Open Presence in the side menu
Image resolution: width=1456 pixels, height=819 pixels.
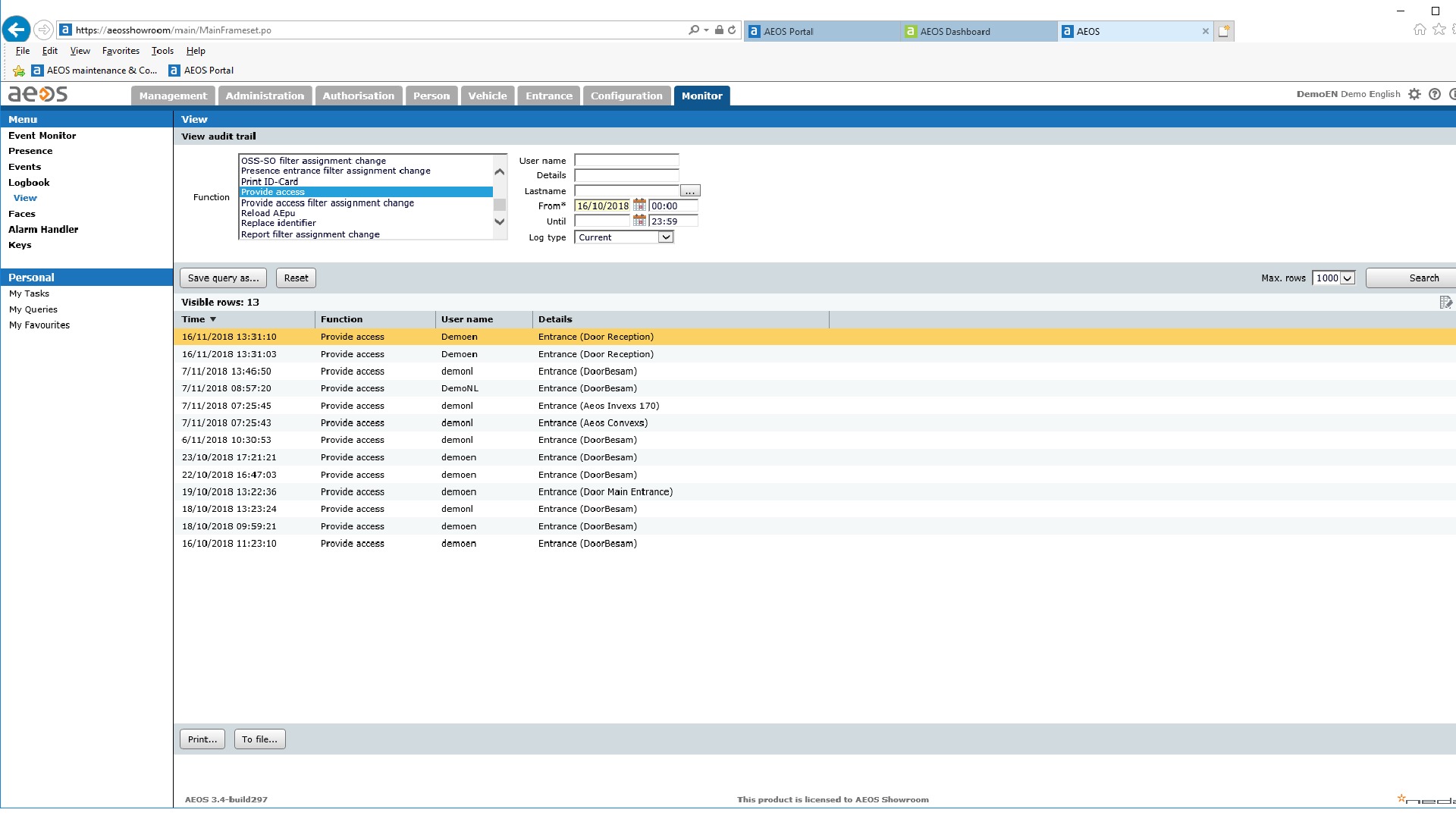click(30, 151)
